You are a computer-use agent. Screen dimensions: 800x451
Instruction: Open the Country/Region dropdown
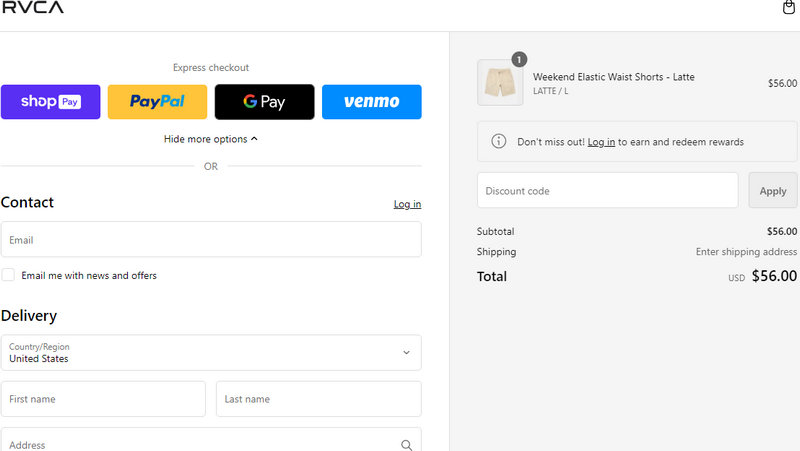pos(210,352)
